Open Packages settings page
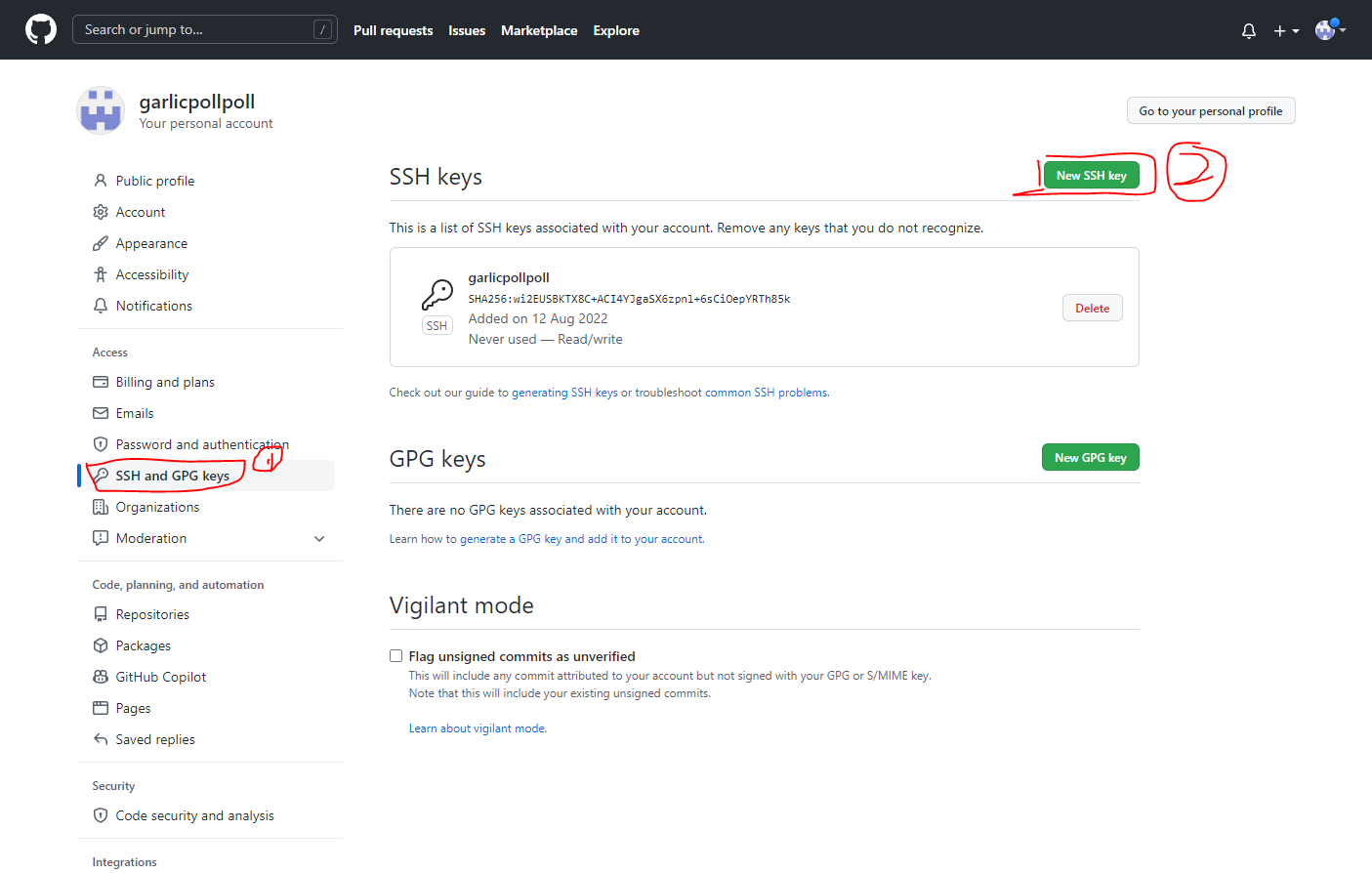This screenshot has width=1372, height=873. tap(144, 645)
